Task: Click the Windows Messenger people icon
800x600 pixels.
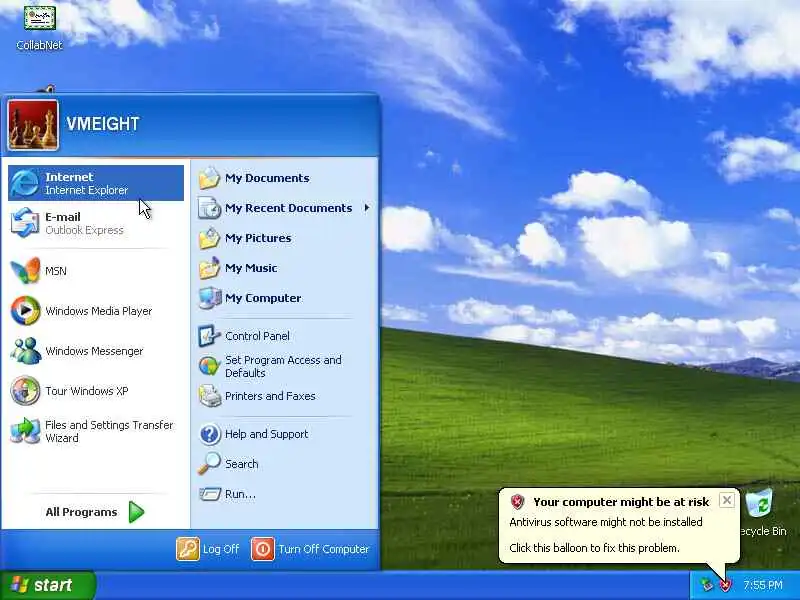Action: [25, 351]
